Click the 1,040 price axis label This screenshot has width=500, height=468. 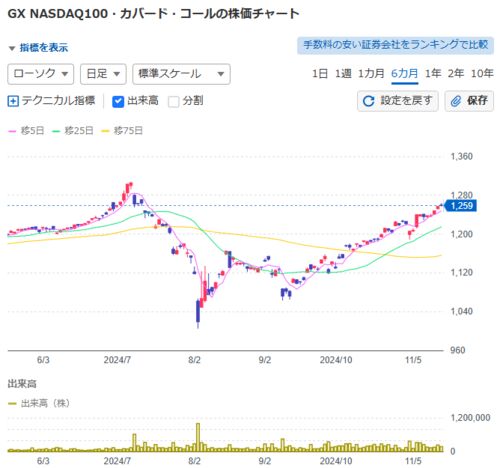click(x=461, y=311)
